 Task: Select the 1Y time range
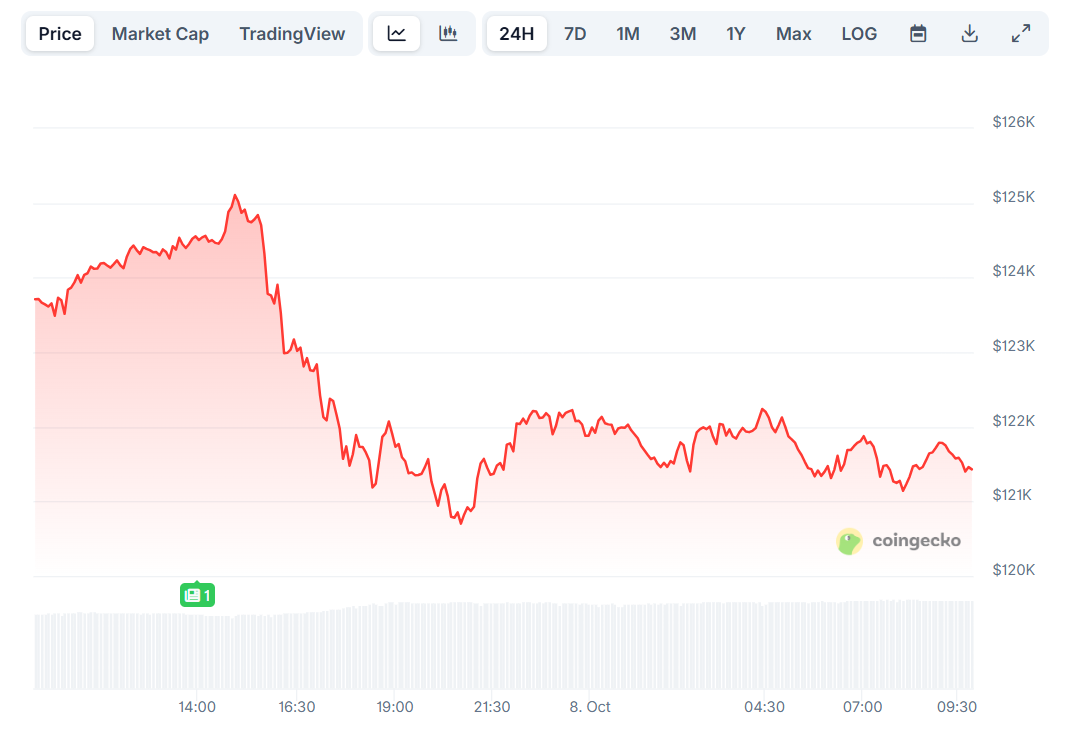click(735, 33)
